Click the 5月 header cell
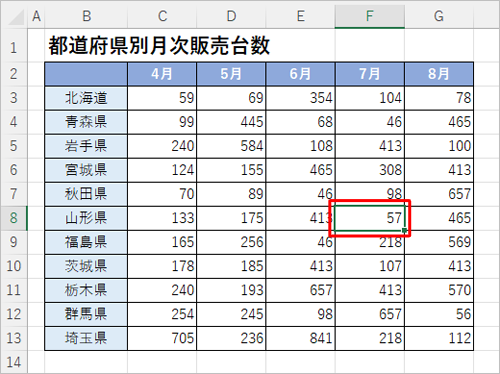The height and width of the screenshot is (374, 500). [231, 74]
